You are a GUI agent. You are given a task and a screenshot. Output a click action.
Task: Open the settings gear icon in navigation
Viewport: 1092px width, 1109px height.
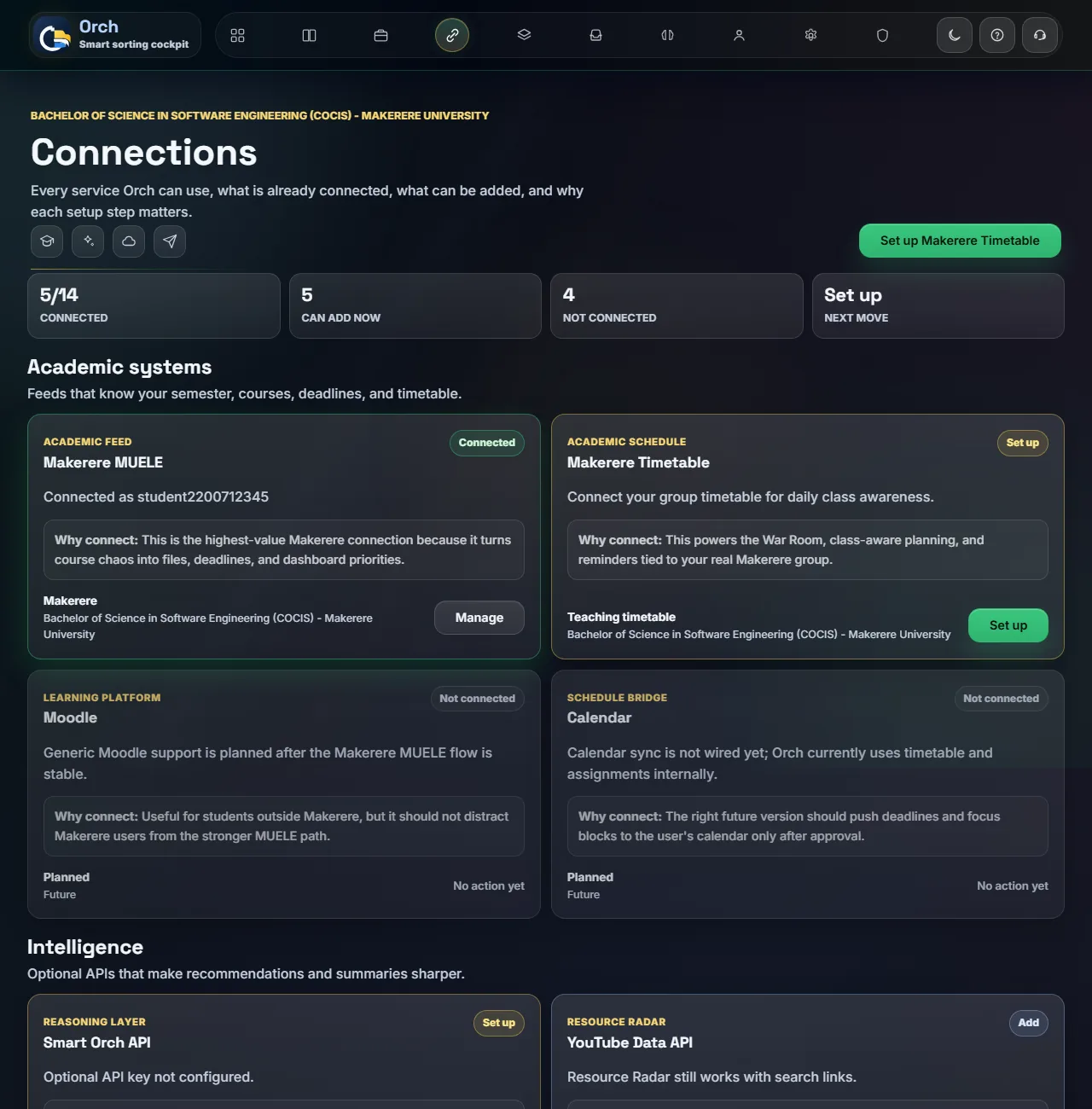pyautogui.click(x=810, y=35)
